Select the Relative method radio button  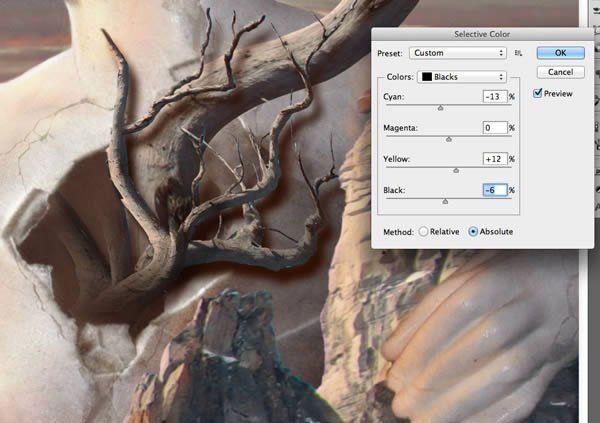423,232
